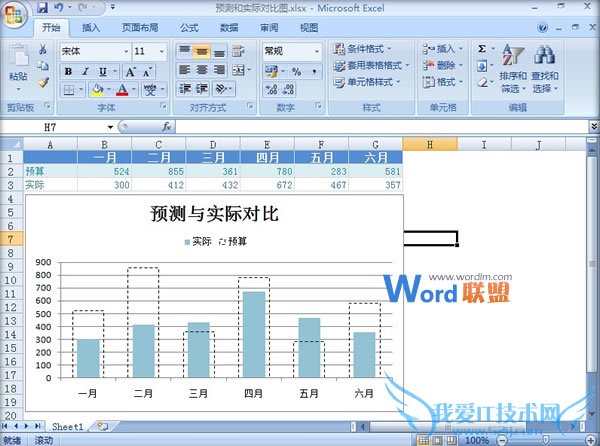Undo the last action

pyautogui.click(x=58, y=7)
